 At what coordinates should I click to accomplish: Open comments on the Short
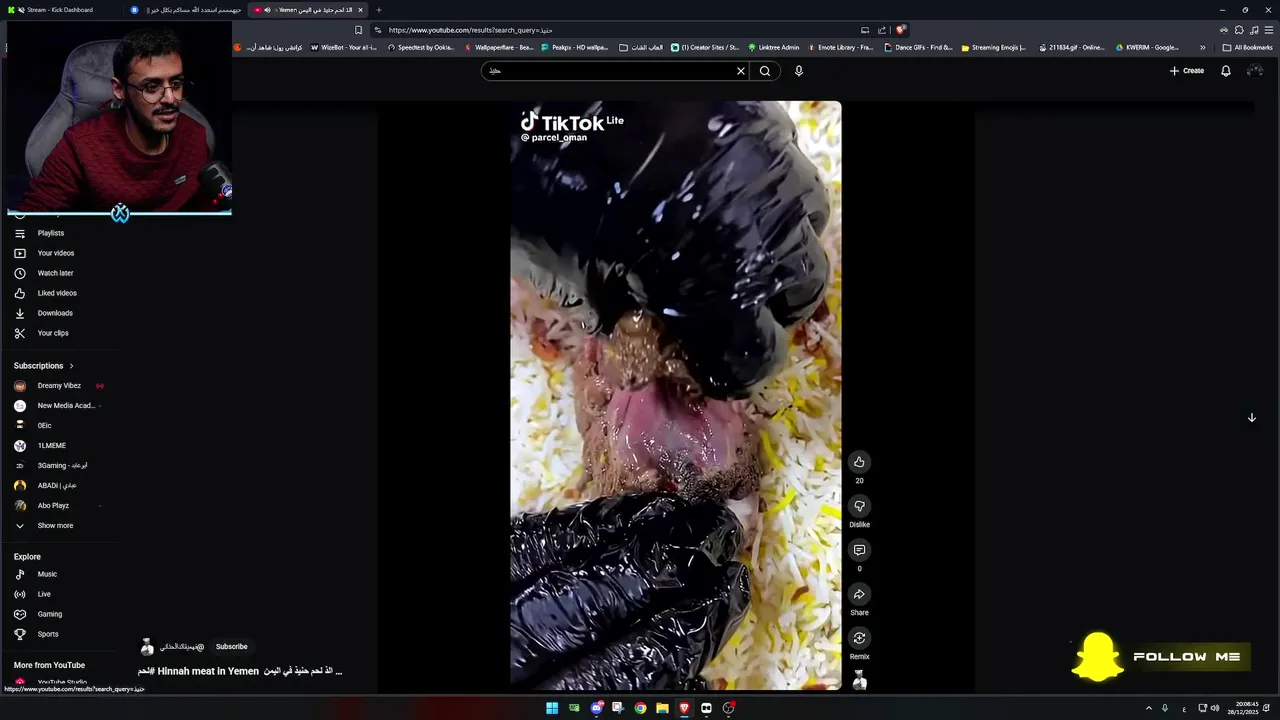pyautogui.click(x=859, y=550)
